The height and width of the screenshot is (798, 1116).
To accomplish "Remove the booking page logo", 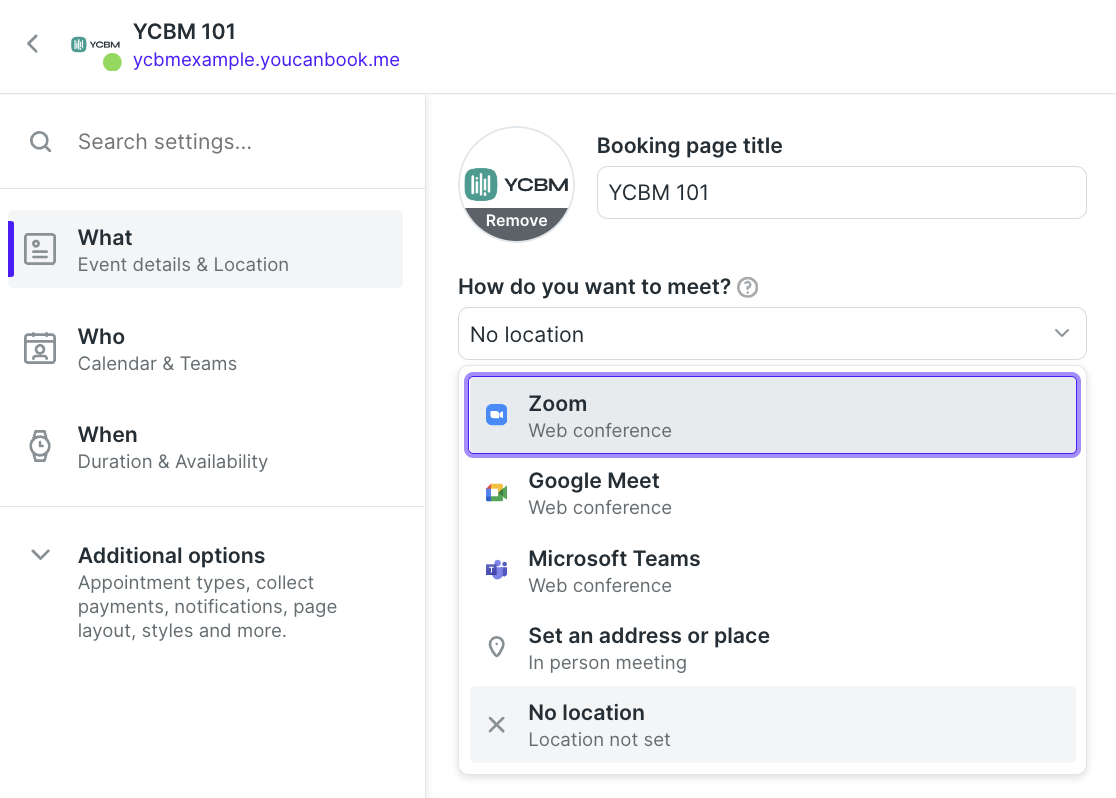I will (517, 221).
